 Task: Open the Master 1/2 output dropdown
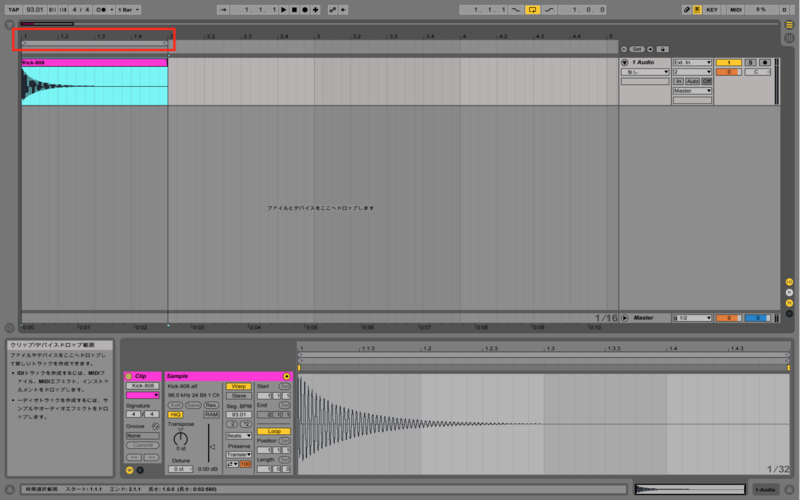[x=692, y=318]
